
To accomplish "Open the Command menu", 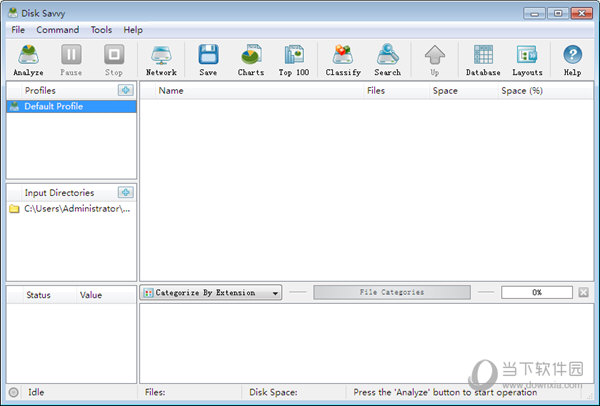I will [58, 30].
